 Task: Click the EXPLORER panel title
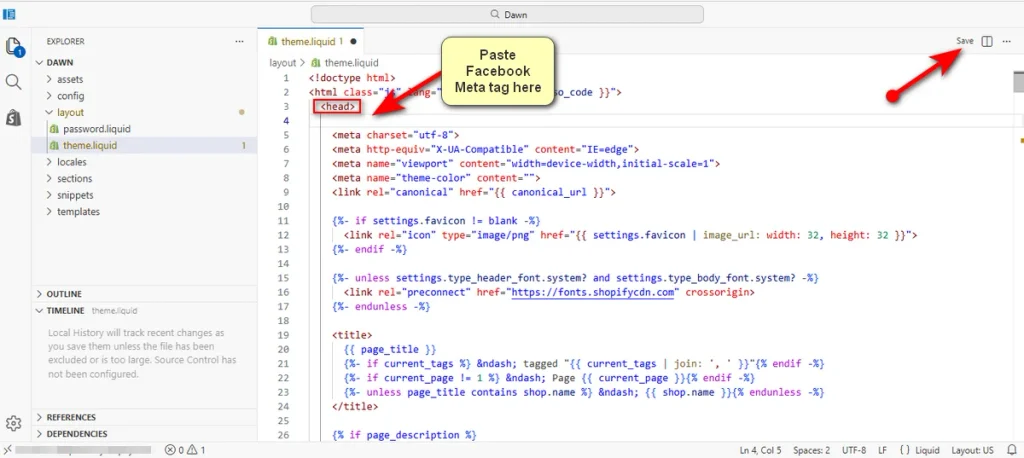coord(65,41)
